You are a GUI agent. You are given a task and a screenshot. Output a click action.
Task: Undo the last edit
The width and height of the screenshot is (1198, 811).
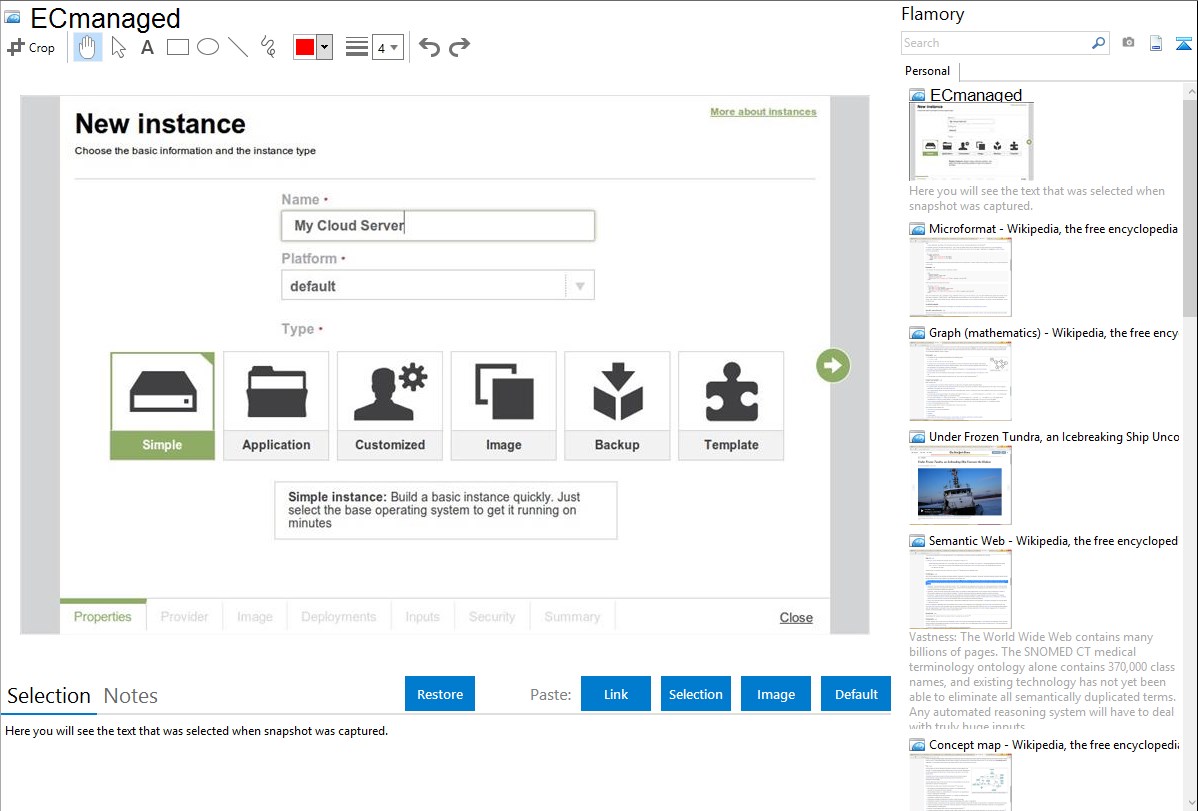[429, 47]
